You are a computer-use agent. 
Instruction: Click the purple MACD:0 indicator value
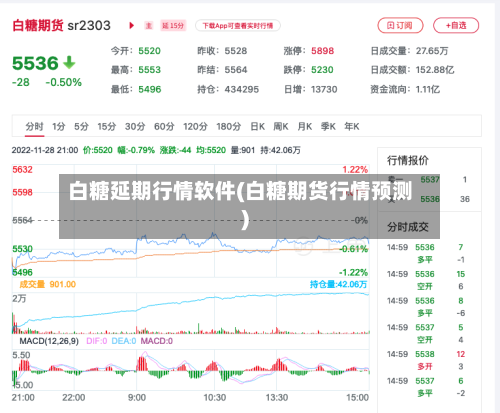[x=157, y=341]
